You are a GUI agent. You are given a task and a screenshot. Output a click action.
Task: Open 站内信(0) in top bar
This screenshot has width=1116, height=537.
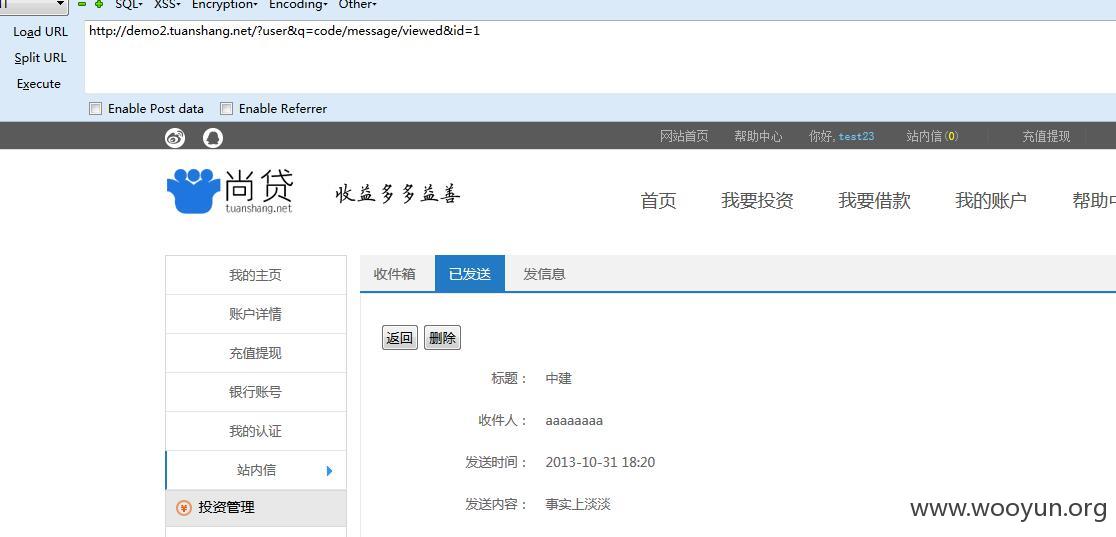[x=932, y=136]
